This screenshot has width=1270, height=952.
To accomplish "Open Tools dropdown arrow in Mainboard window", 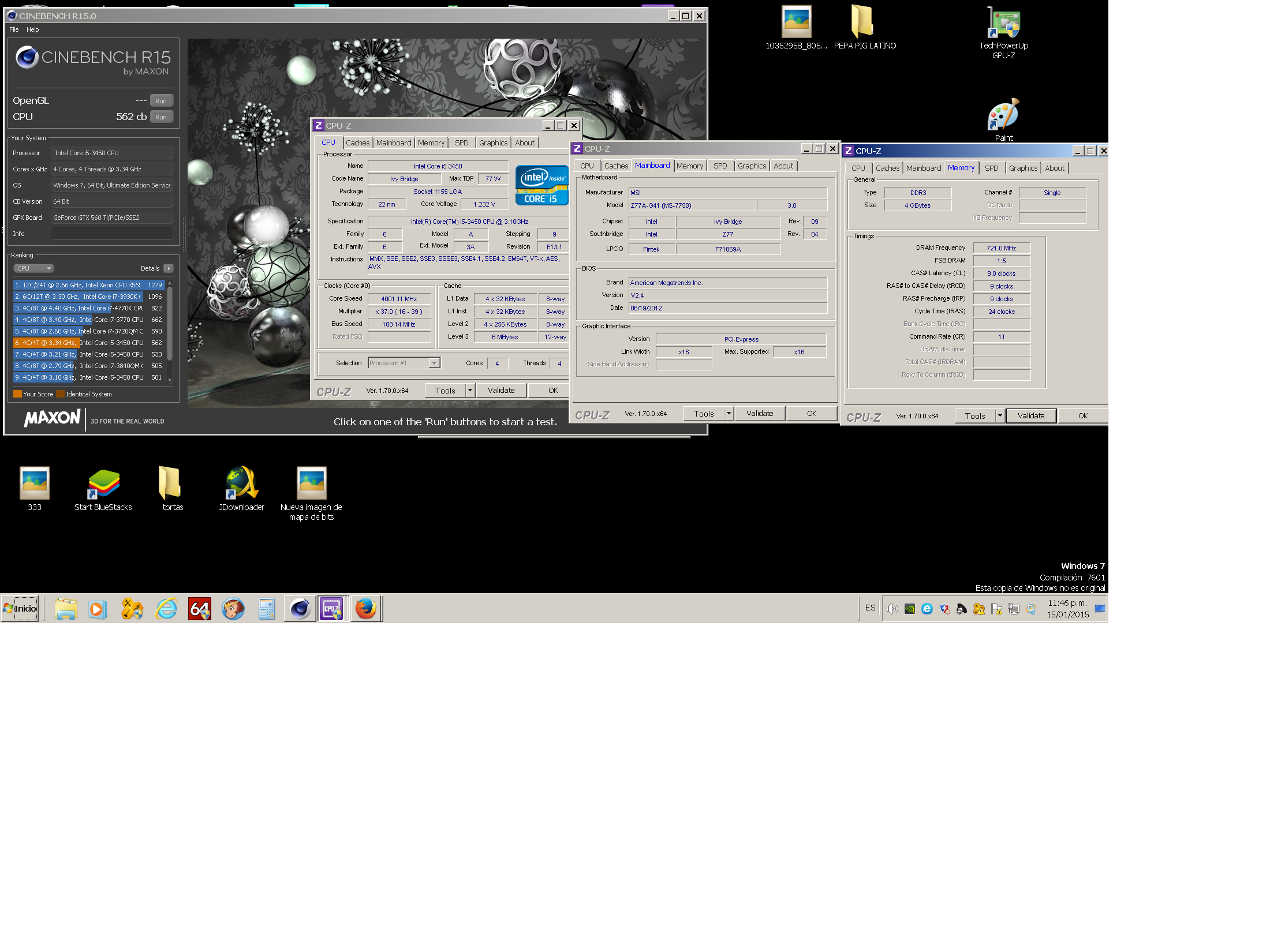I will pos(729,414).
